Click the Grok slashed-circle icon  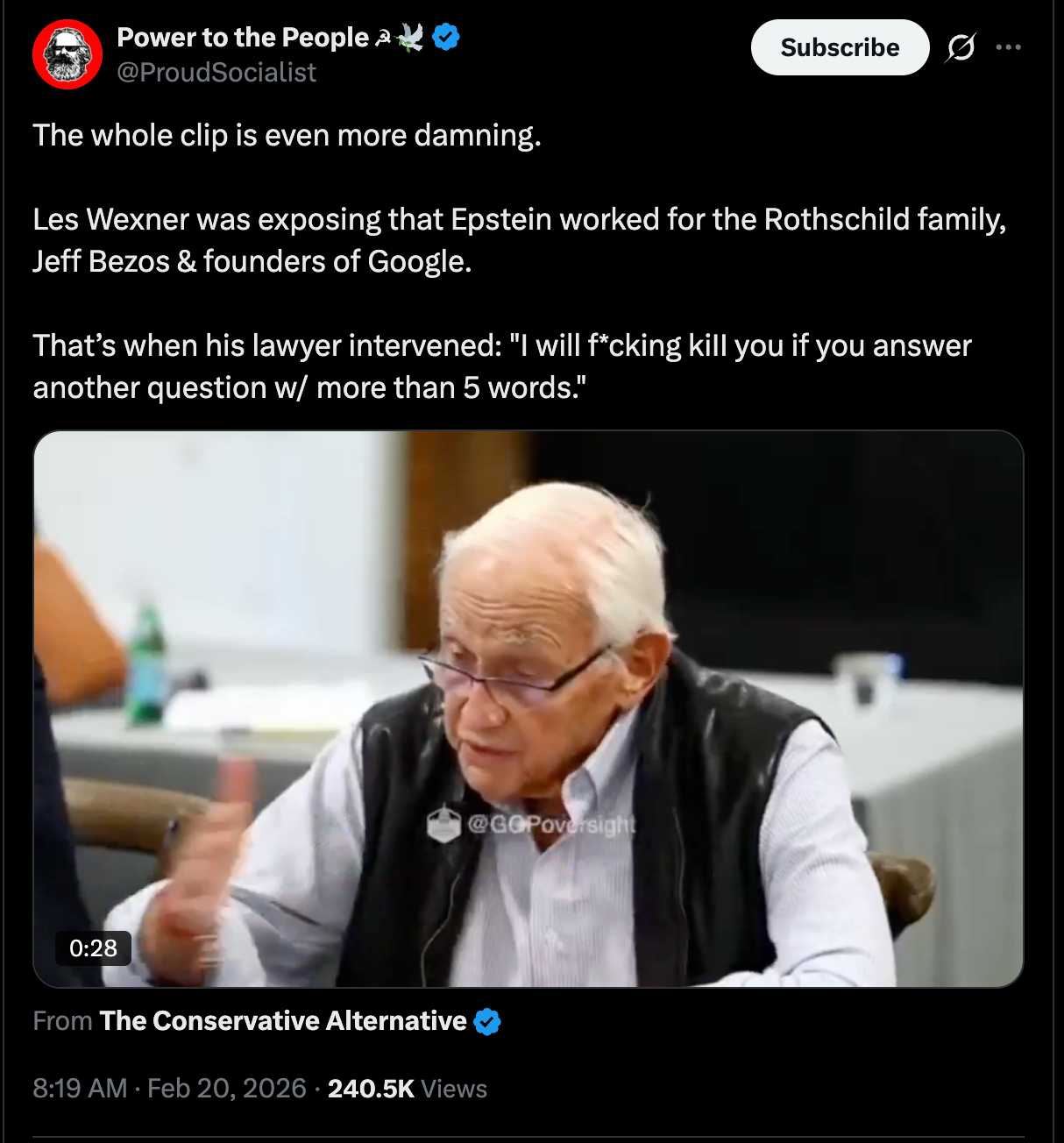961,47
